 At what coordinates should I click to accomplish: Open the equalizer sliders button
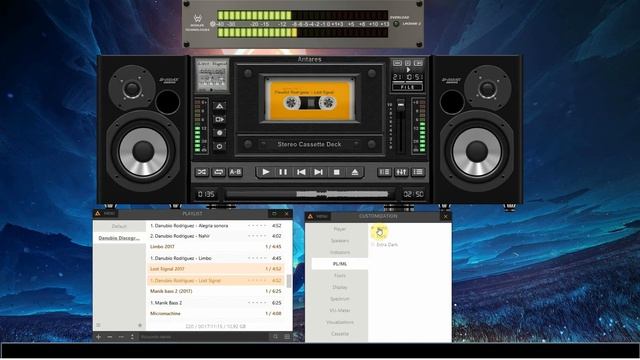click(401, 172)
